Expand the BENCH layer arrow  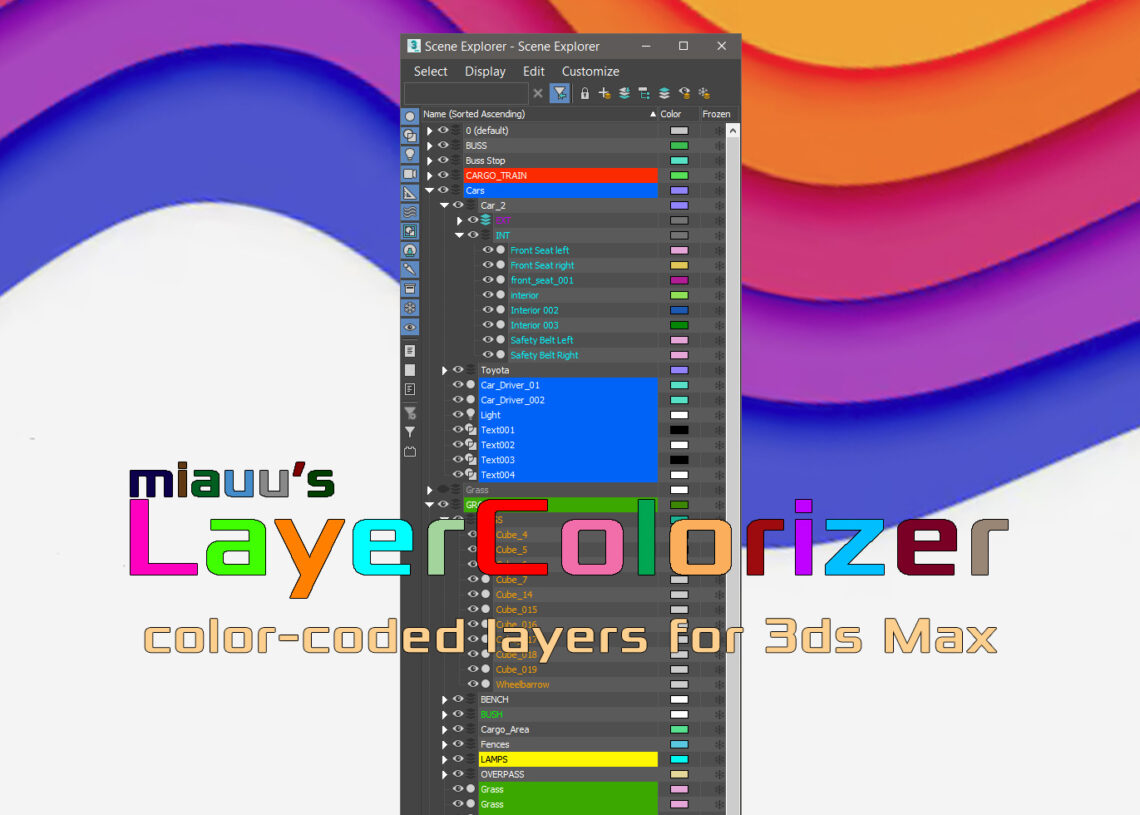click(x=443, y=699)
